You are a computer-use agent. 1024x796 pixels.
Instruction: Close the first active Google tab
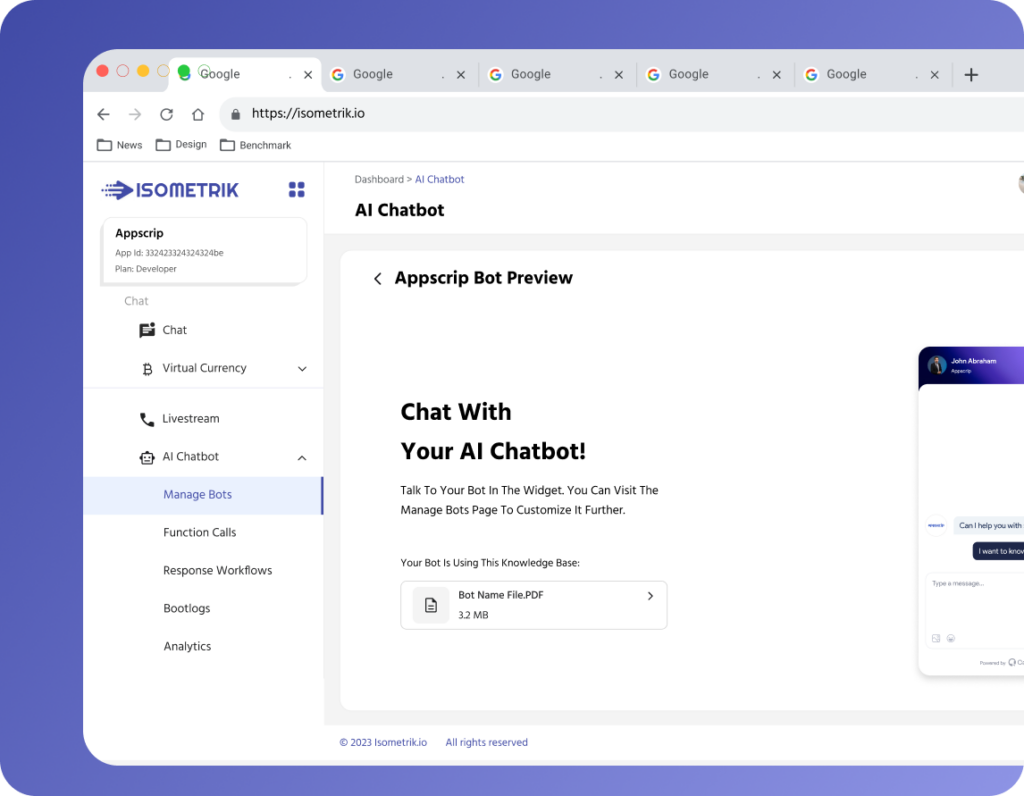coord(308,75)
